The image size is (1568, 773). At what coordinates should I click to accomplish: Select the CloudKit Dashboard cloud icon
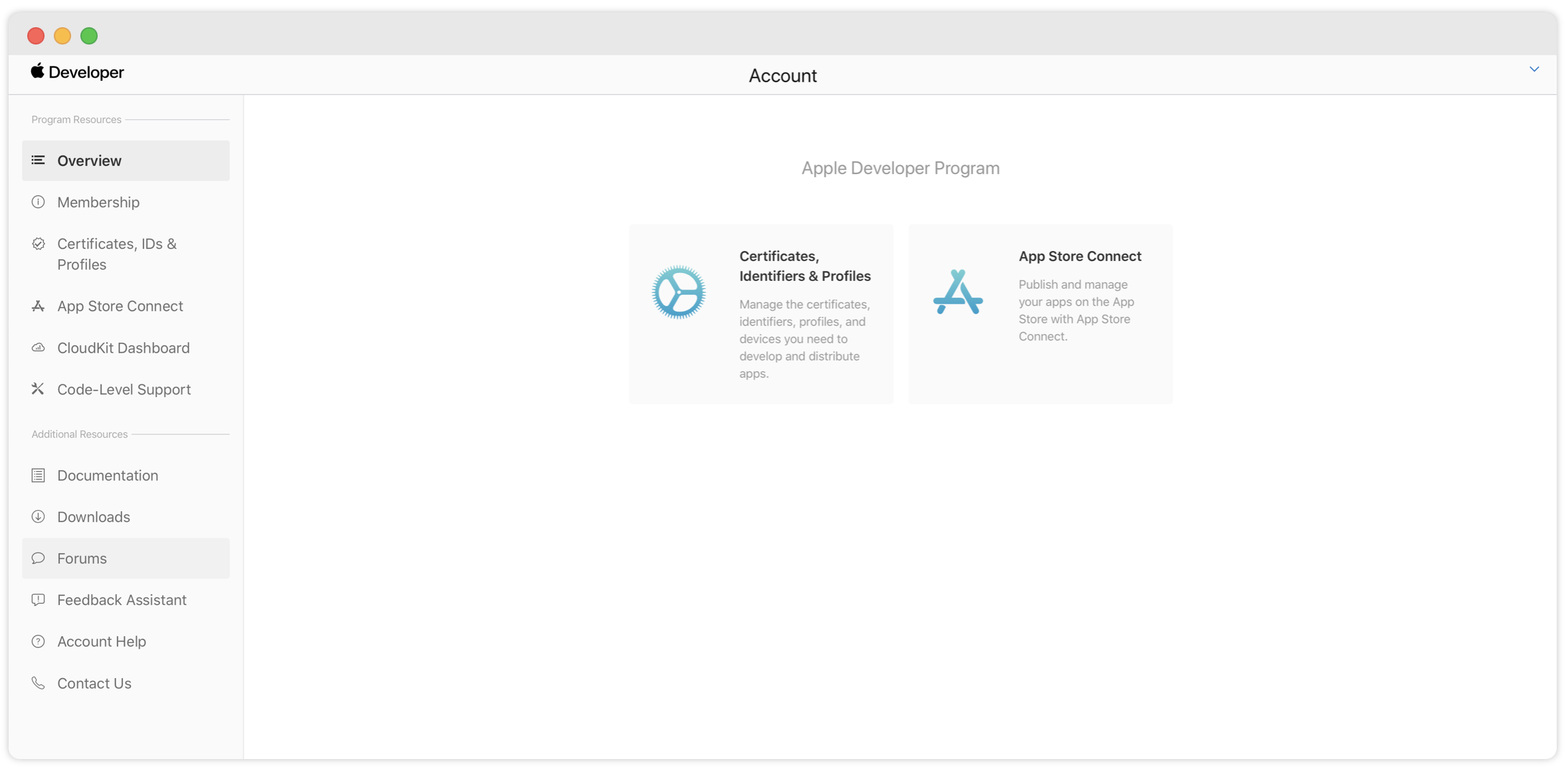coord(38,347)
